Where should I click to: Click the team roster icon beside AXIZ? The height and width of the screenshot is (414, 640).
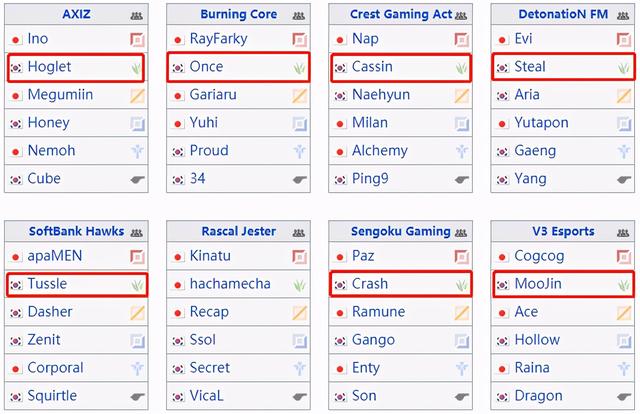click(137, 16)
